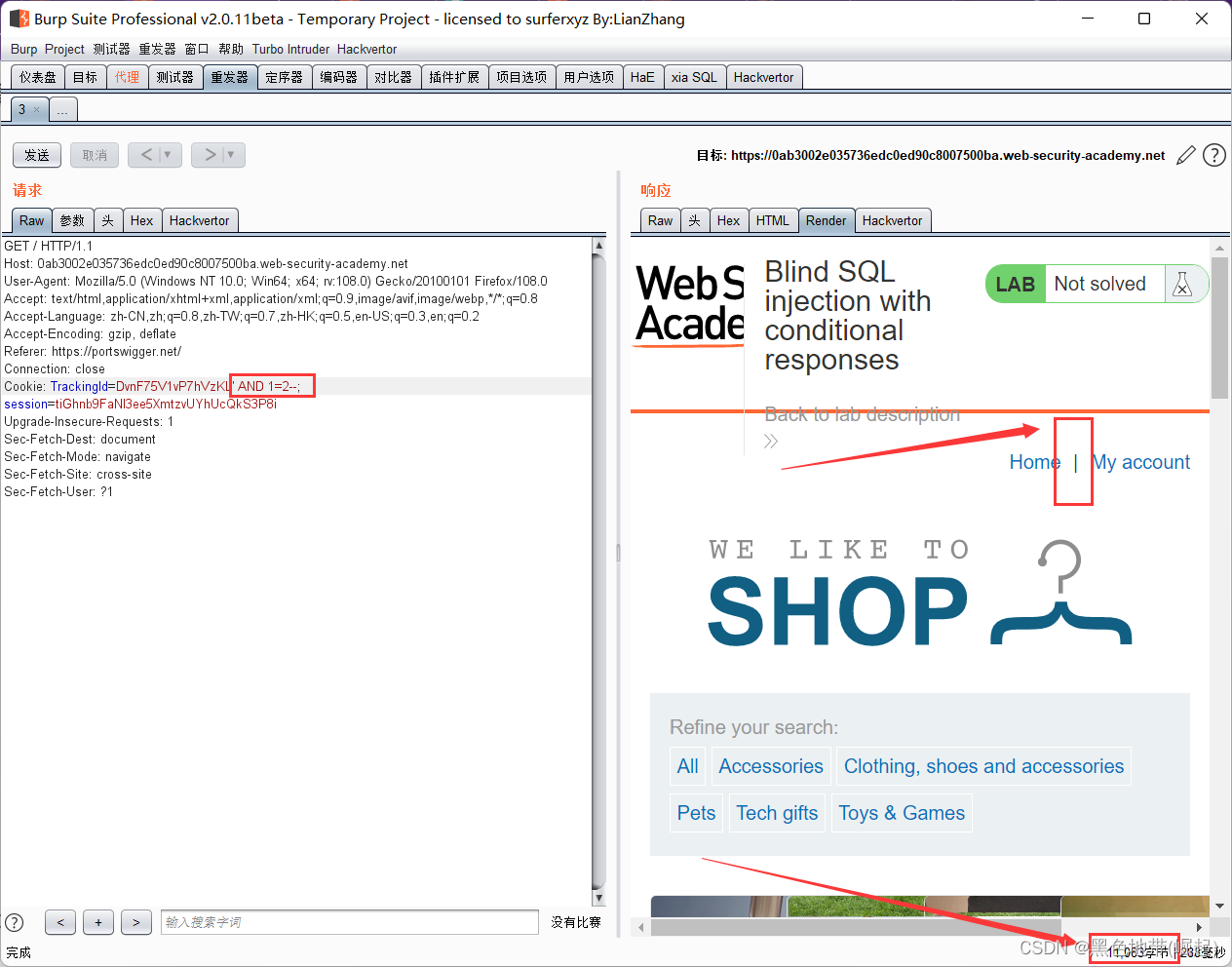The width and height of the screenshot is (1232, 967).
Task: Click request pane scrollbar down arrow
Action: [598, 898]
